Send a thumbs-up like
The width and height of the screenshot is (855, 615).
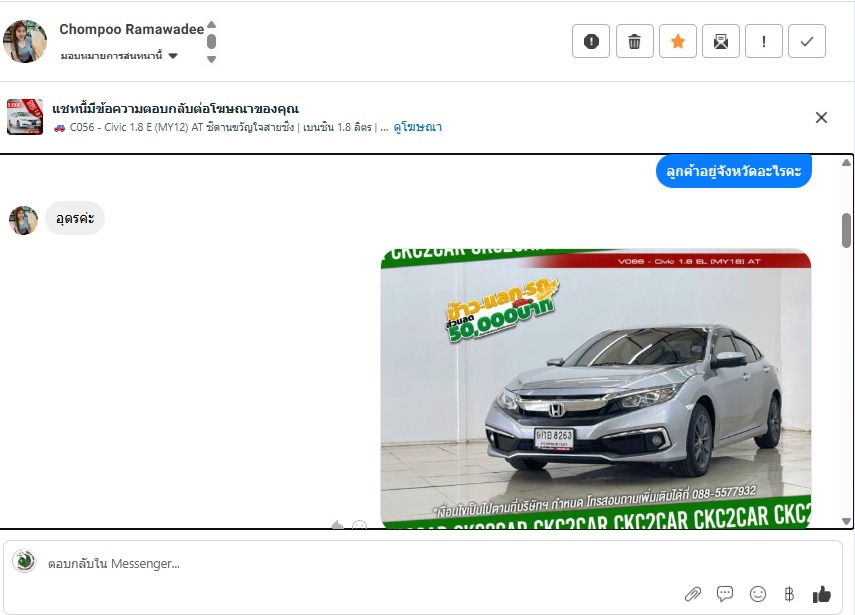pyautogui.click(x=821, y=594)
